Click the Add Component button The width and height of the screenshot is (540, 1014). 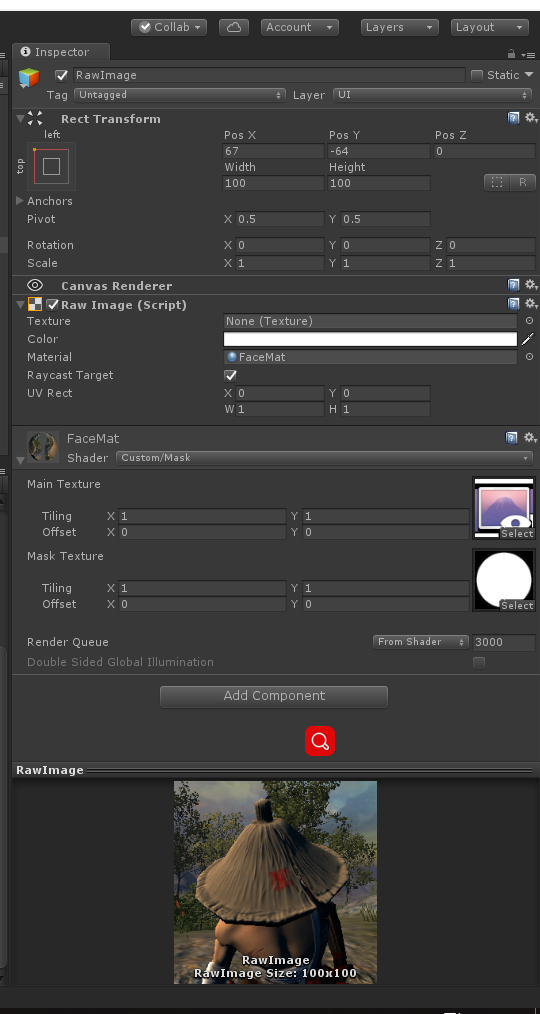pyautogui.click(x=274, y=696)
